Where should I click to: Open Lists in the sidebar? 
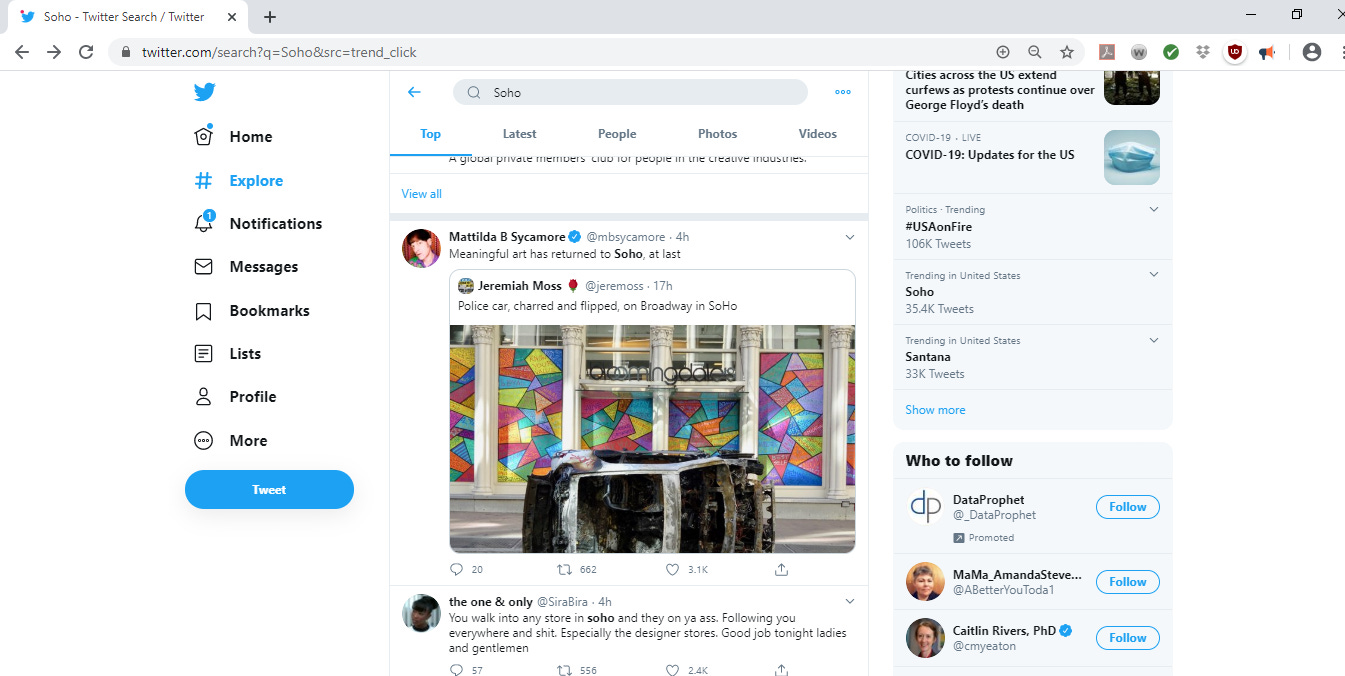pos(227,354)
